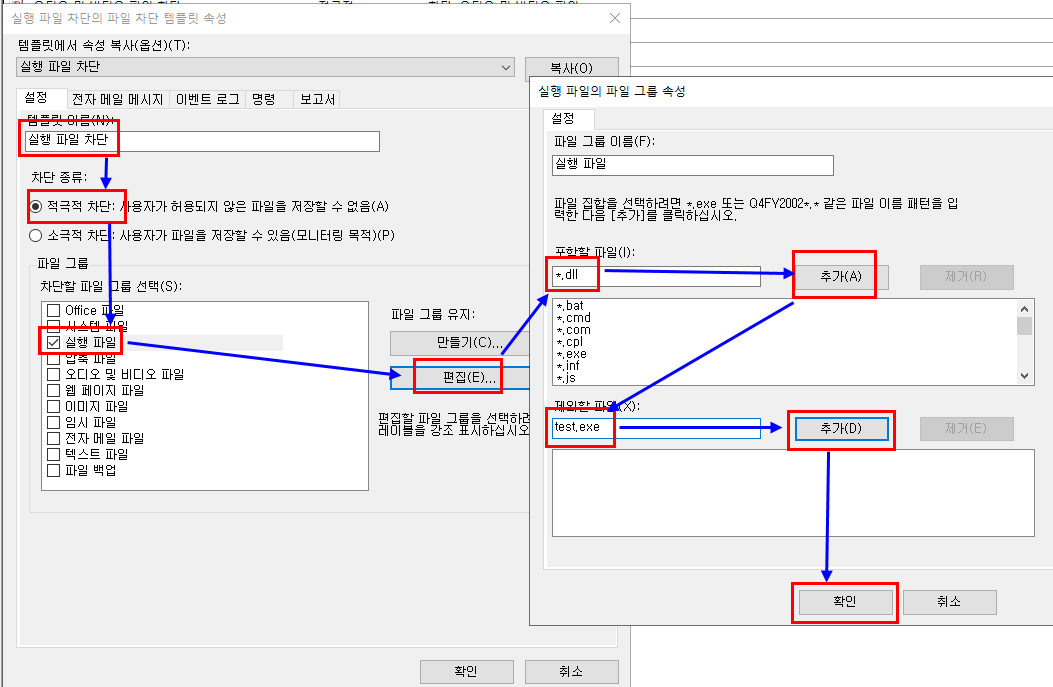
Task: Click the 추가(D) button
Action: point(841,428)
